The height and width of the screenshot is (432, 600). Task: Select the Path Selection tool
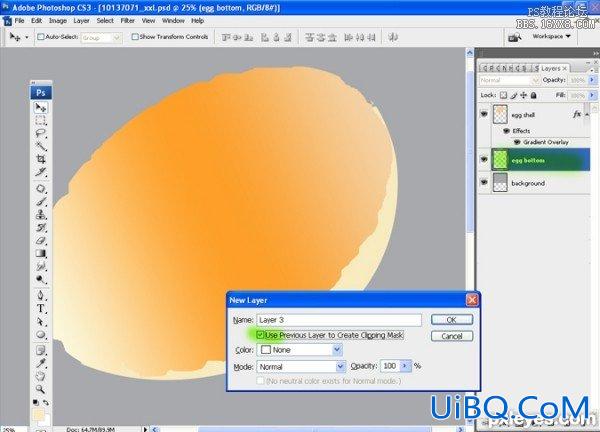click(41, 321)
